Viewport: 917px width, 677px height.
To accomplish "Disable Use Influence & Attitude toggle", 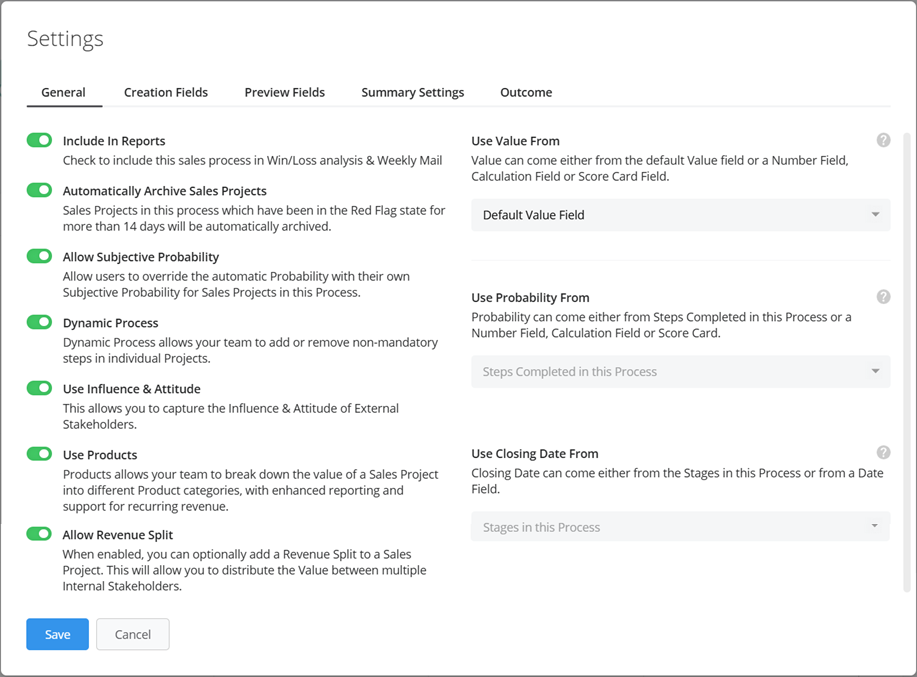I will pos(39,388).
